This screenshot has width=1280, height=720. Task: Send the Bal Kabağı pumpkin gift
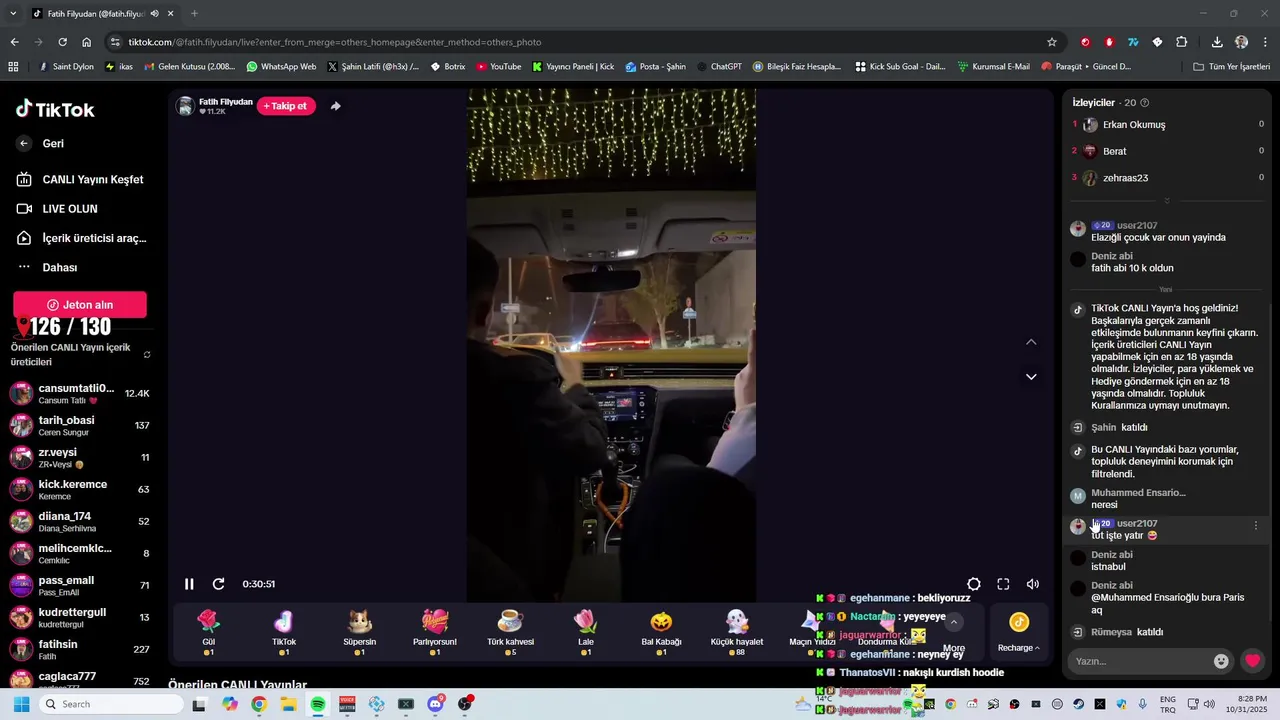coord(661,632)
